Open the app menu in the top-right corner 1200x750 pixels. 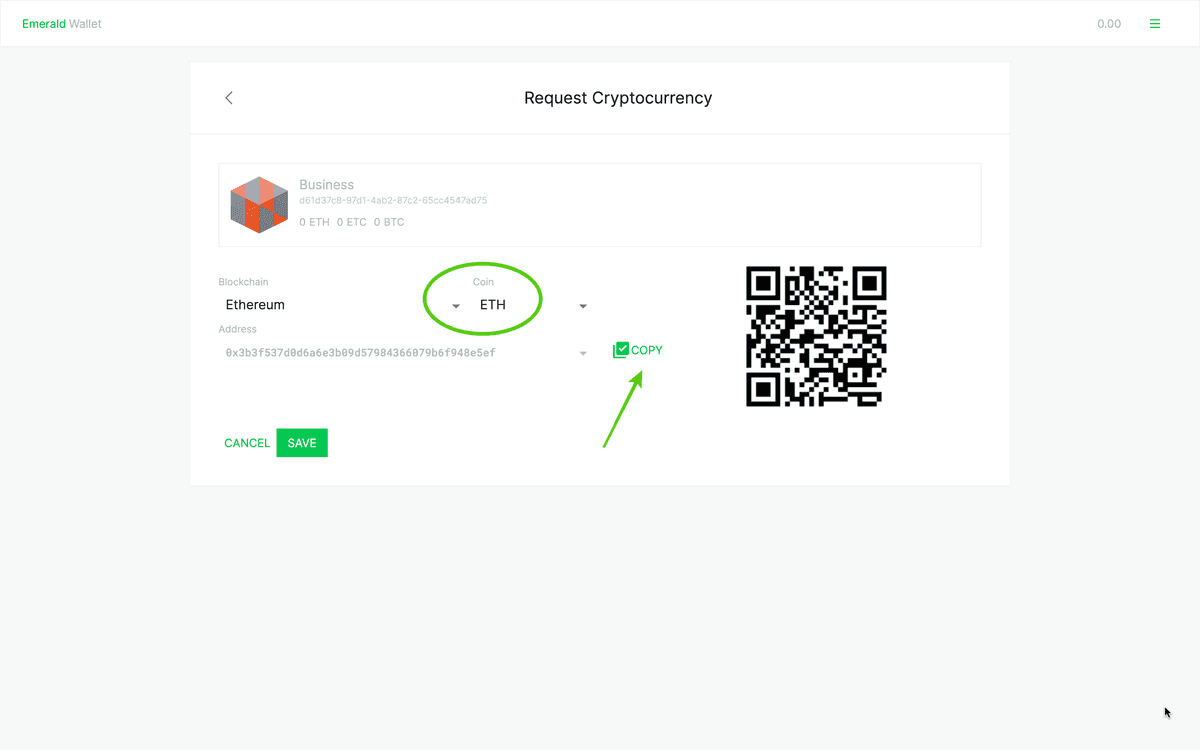pos(1155,22)
